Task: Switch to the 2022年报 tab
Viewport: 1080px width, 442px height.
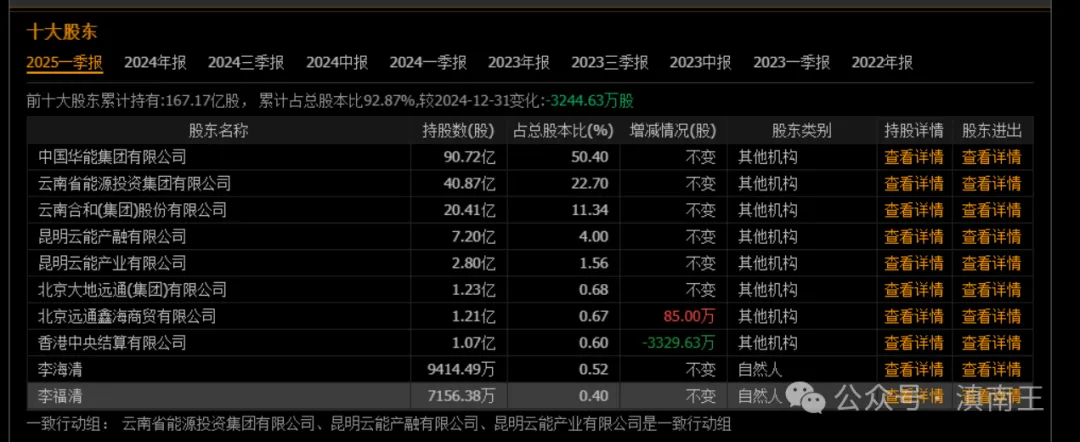Action: coord(882,63)
